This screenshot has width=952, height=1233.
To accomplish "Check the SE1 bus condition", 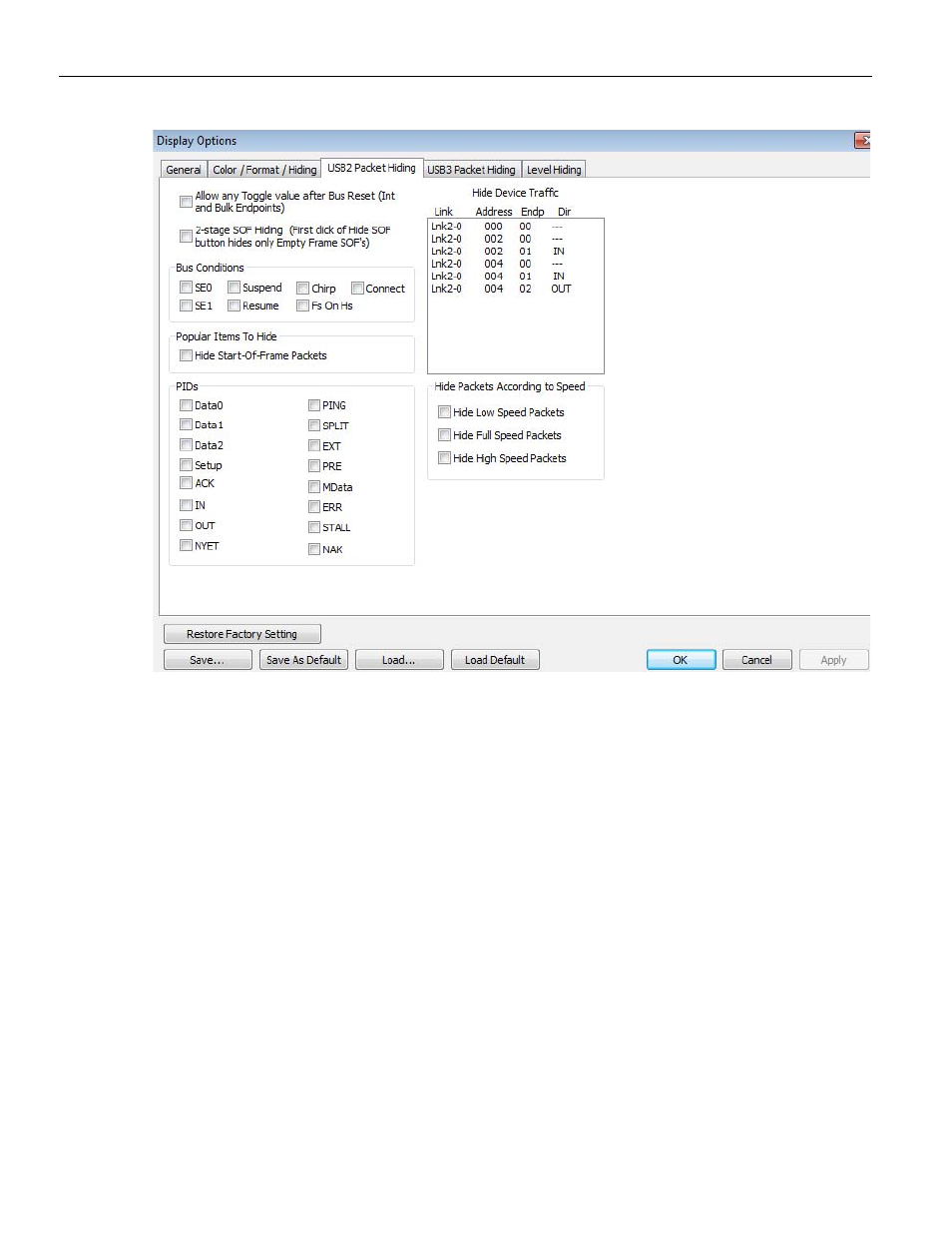I will tap(186, 306).
